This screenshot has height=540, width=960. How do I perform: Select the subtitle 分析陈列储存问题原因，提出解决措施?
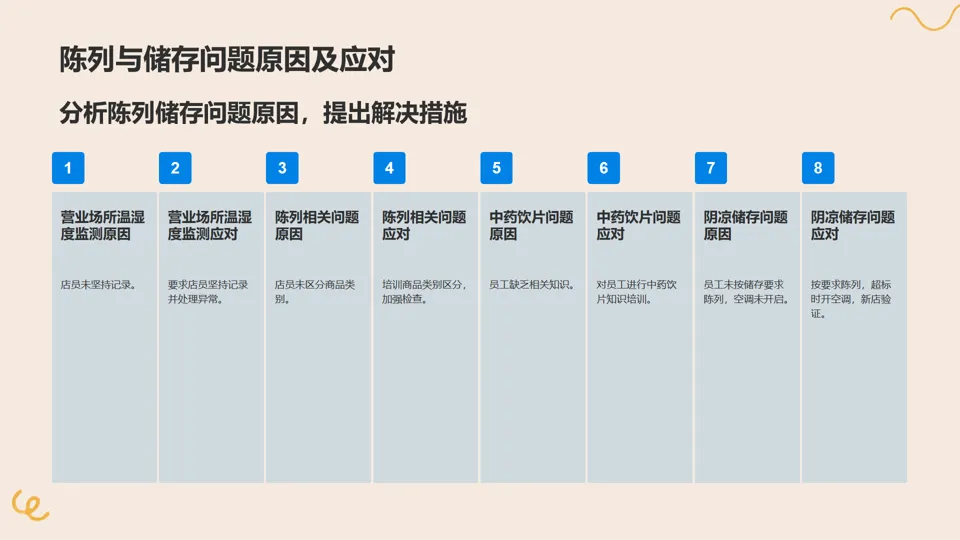click(x=263, y=113)
